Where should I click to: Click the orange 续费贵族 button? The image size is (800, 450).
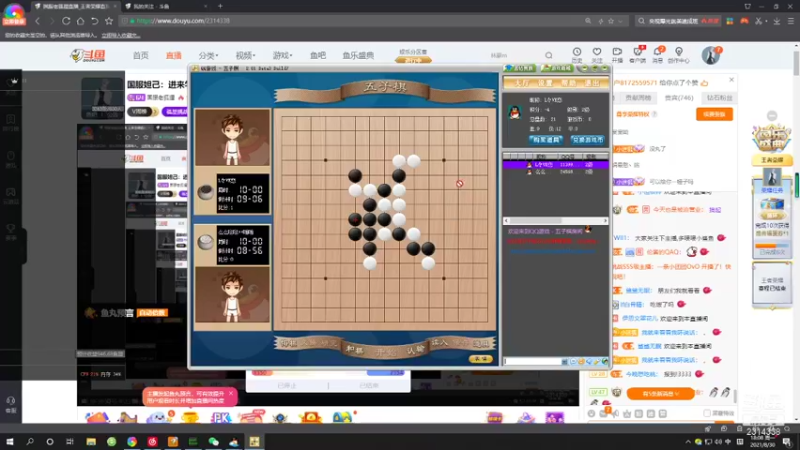click(x=714, y=114)
